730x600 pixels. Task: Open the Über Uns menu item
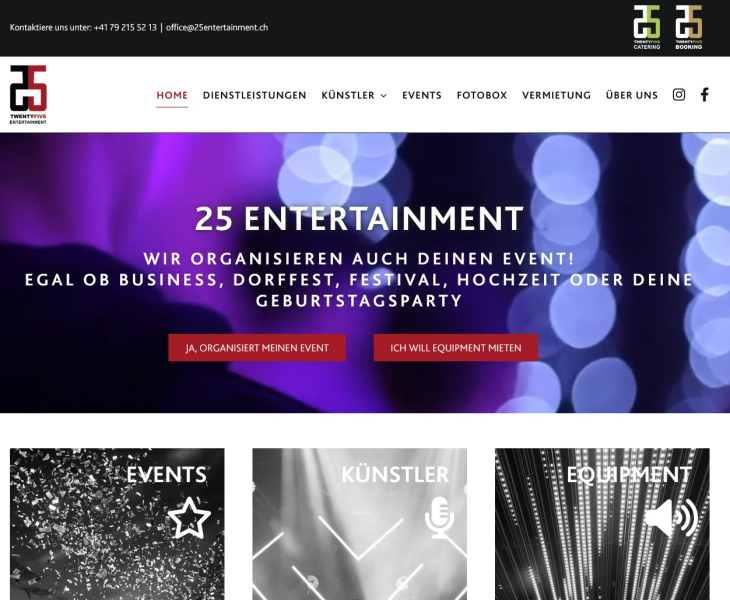632,95
